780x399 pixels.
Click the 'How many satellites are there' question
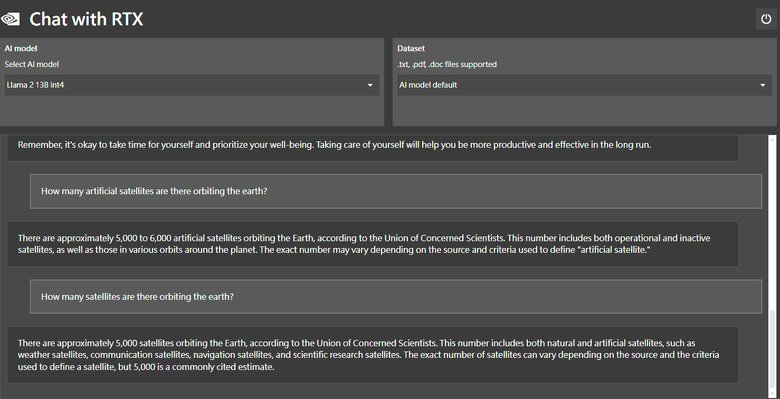tap(396, 297)
